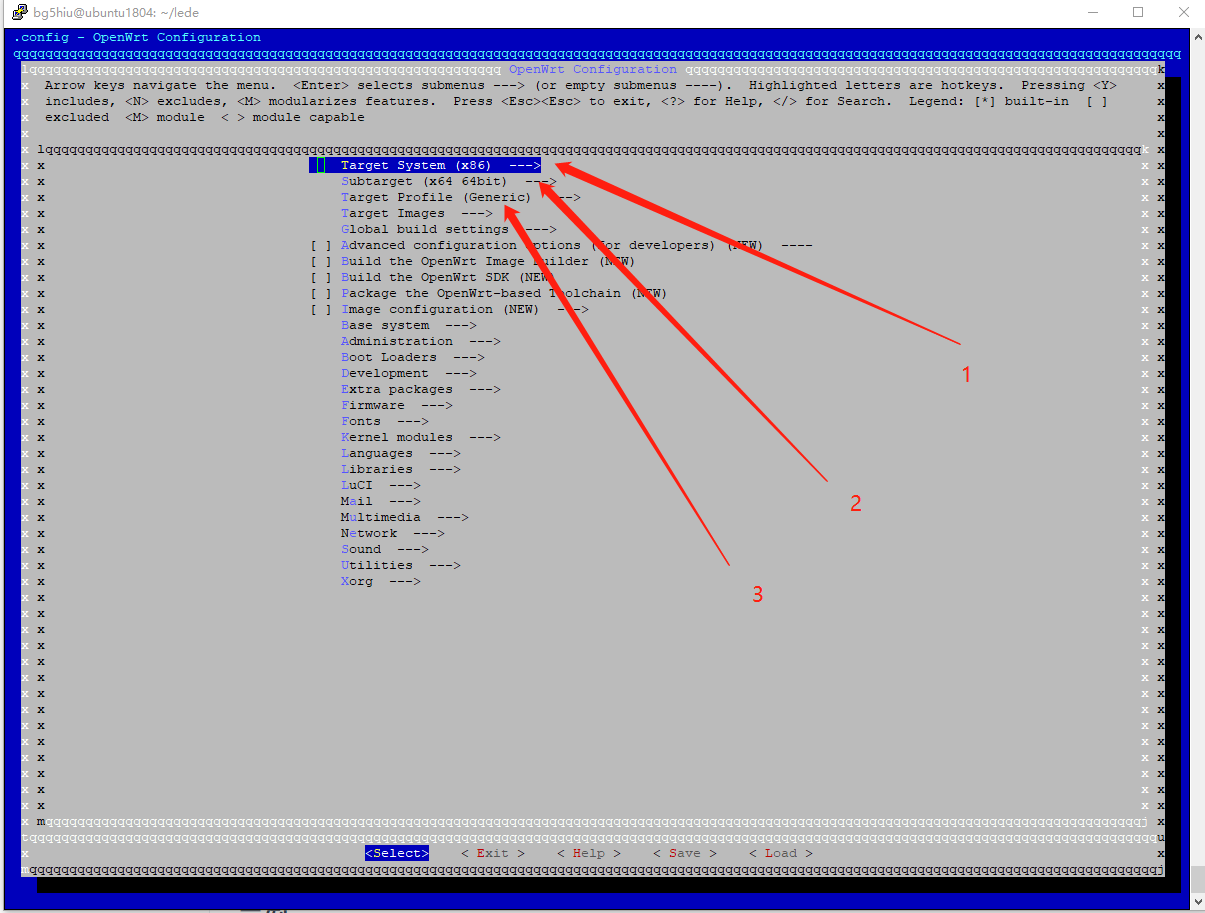1205x913 pixels.
Task: Click the < Help > button
Action: coord(589,854)
